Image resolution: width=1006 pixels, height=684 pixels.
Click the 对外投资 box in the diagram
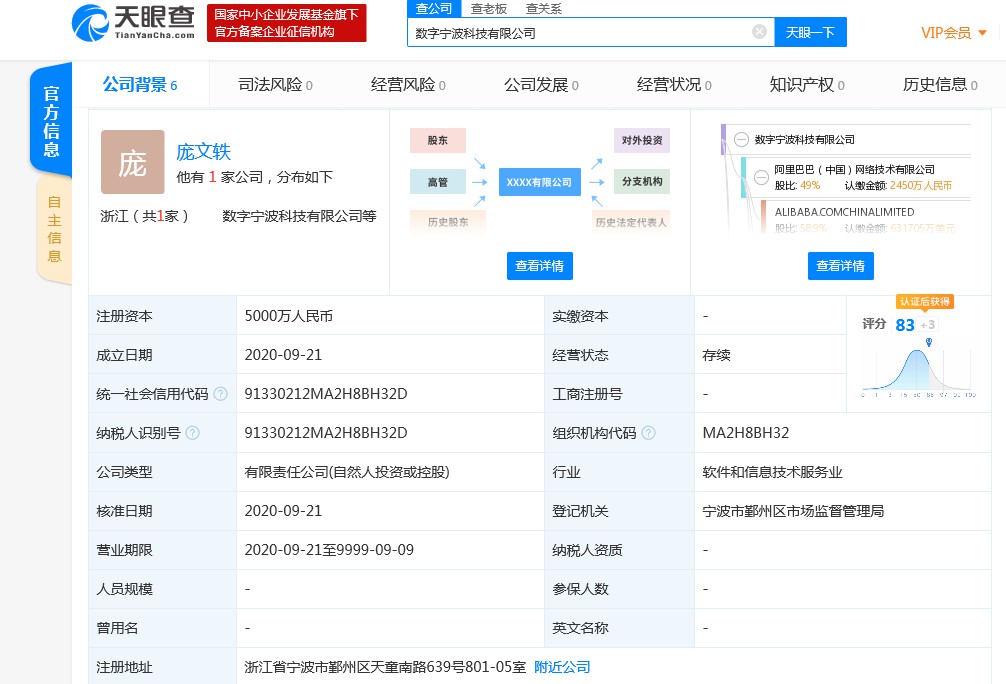click(x=642, y=140)
